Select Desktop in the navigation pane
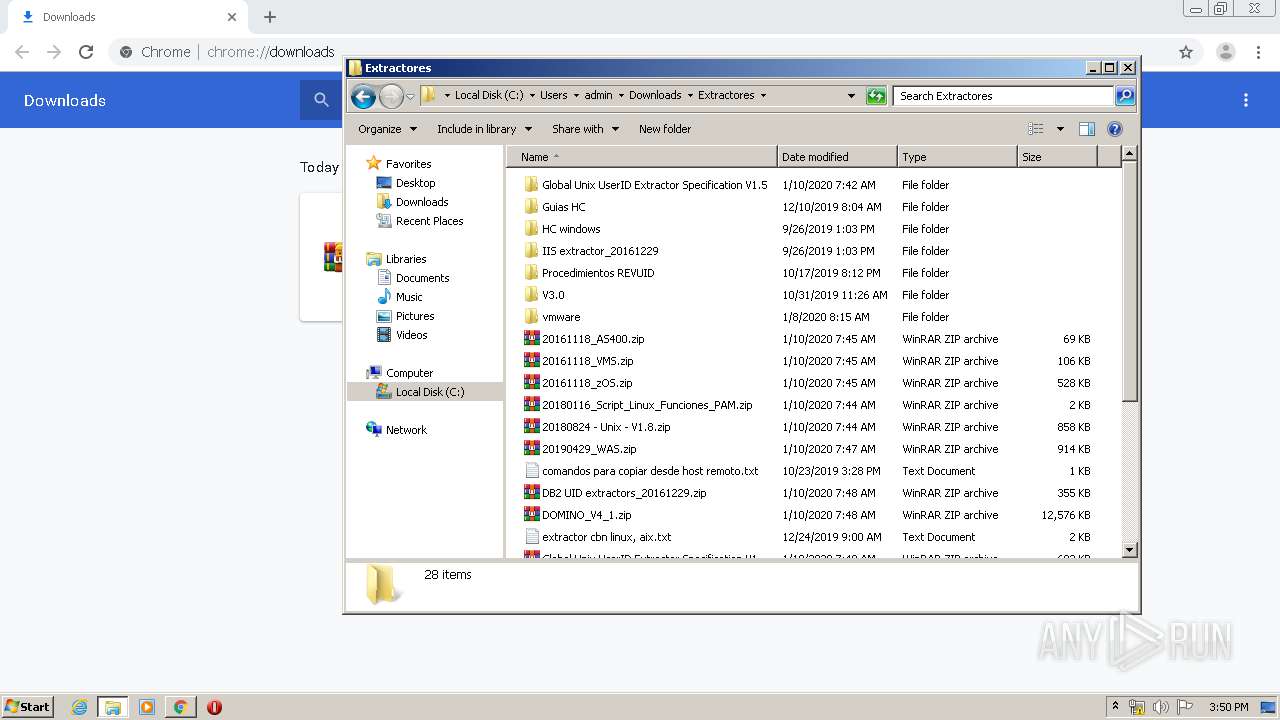Image resolution: width=1280 pixels, height=720 pixels. pyautogui.click(x=415, y=183)
